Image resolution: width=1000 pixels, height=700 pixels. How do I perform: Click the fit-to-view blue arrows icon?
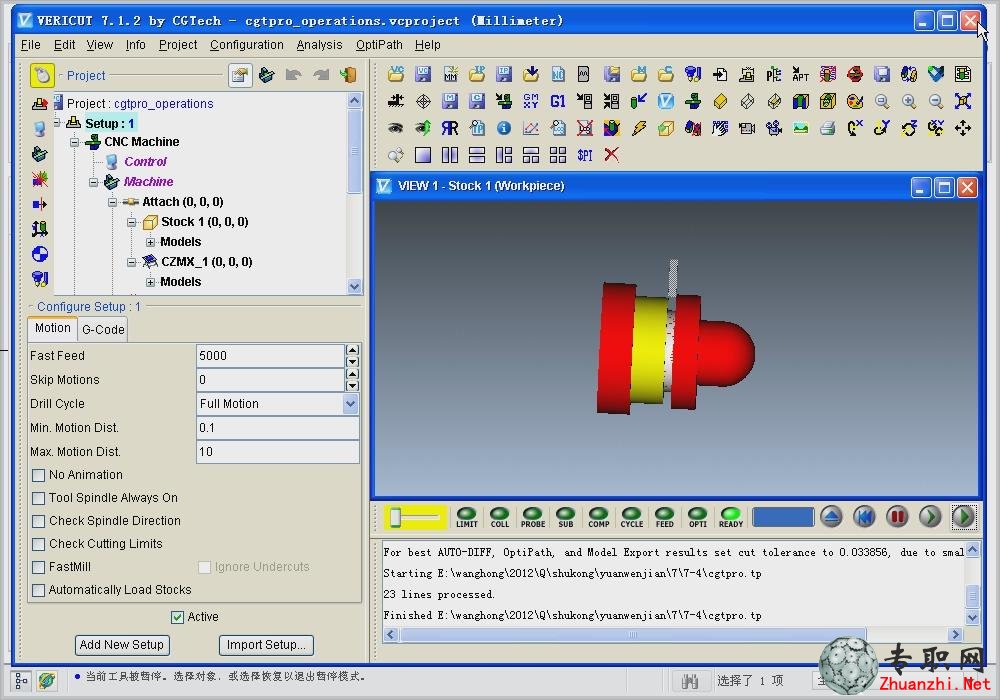tap(962, 101)
